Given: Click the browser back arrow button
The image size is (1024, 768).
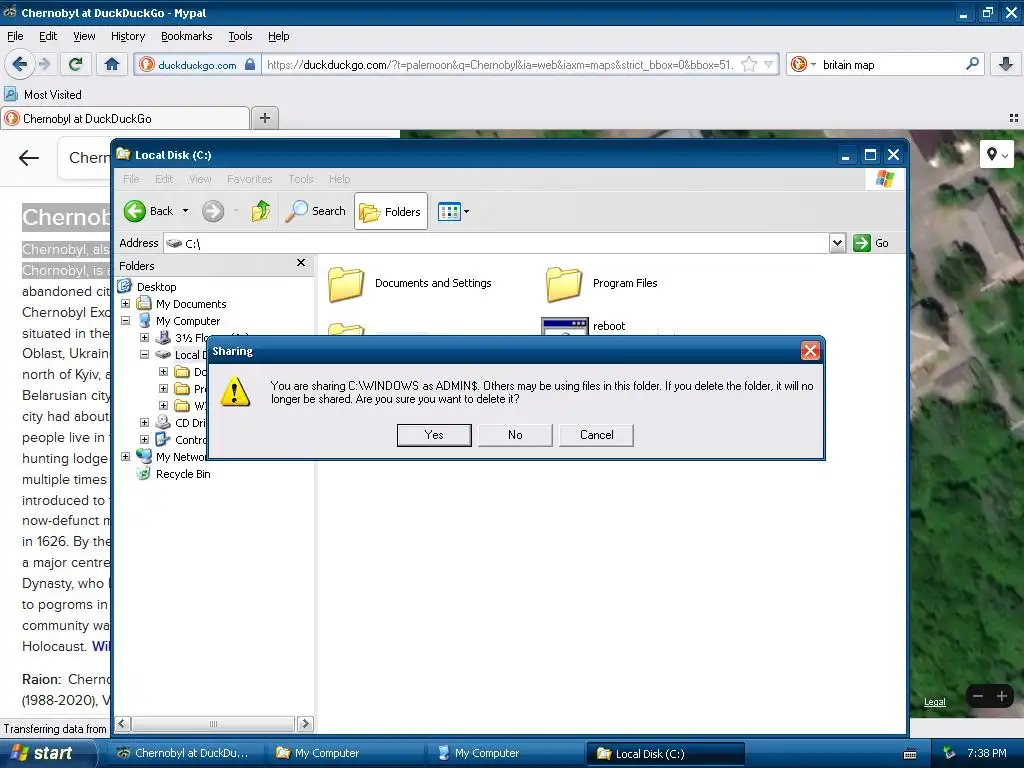Looking at the screenshot, I should 20,64.
